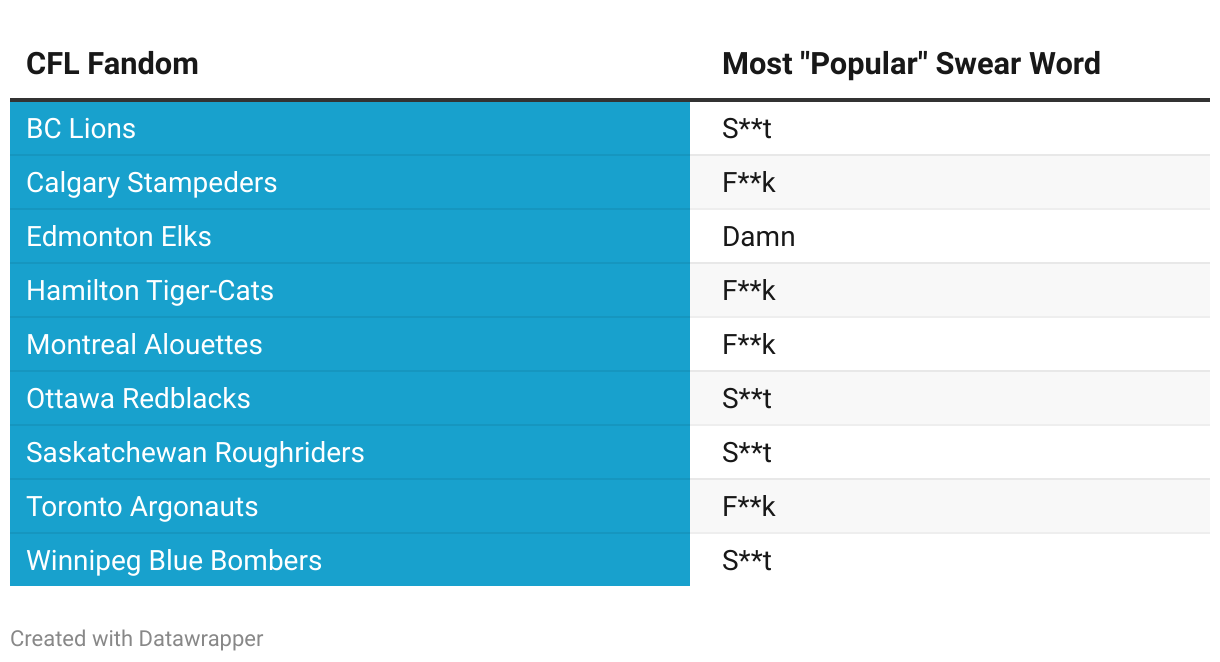Select the Hamilton Tiger-Cats cell
The width and height of the screenshot is (1220, 662).
point(150,291)
